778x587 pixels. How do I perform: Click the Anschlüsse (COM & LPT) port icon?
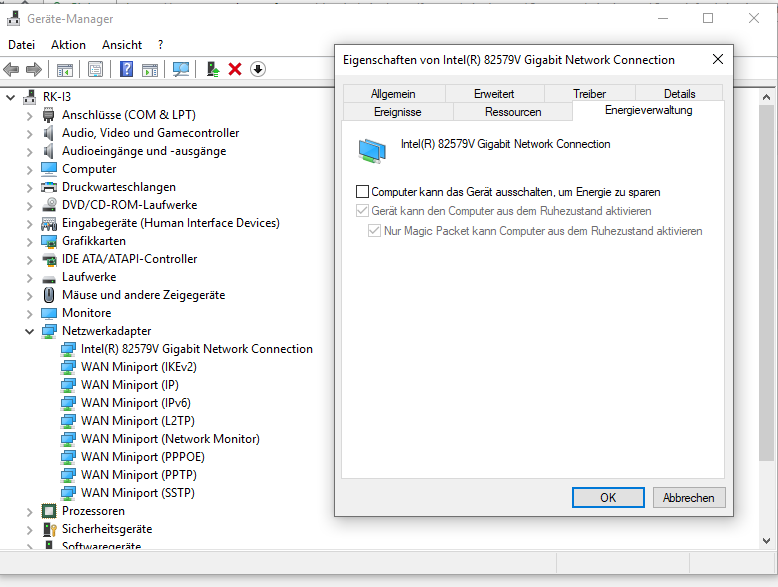[x=49, y=115]
